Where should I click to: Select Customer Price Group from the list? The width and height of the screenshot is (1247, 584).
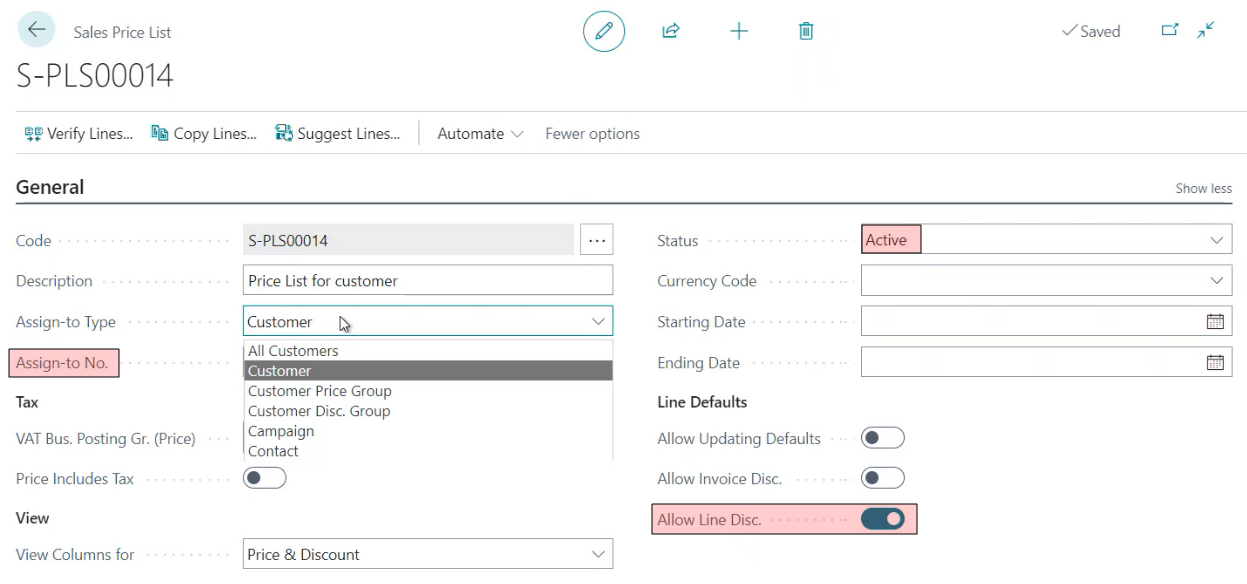point(320,391)
